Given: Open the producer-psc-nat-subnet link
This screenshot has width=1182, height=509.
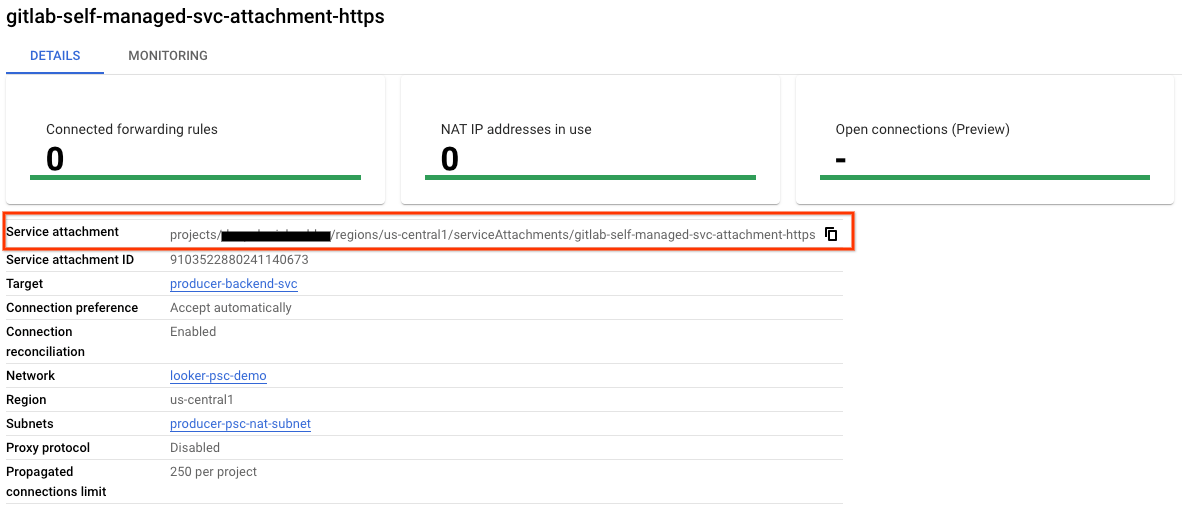Looking at the screenshot, I should tap(240, 424).
